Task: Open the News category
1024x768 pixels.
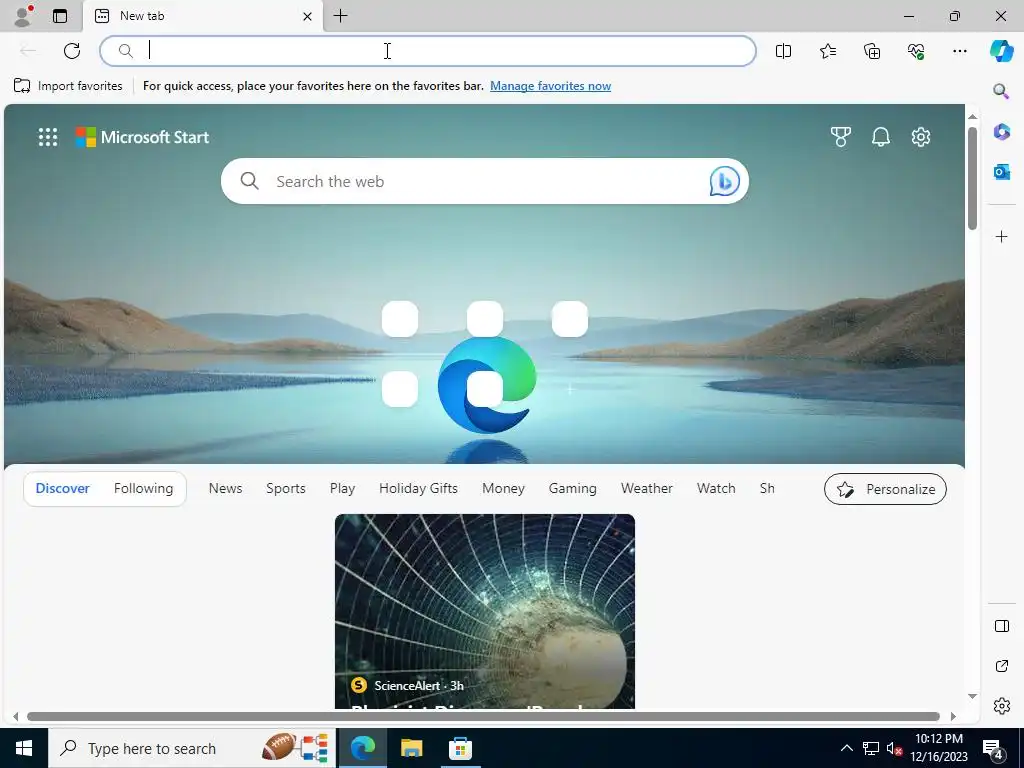Action: (225, 488)
